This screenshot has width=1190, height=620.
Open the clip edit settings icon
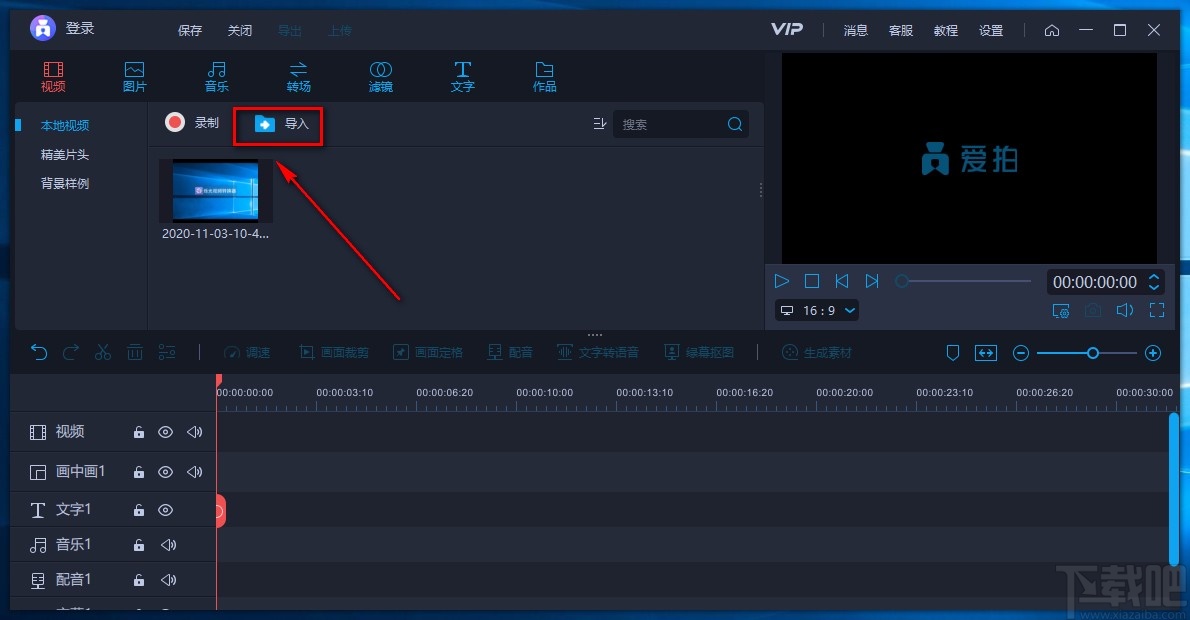click(167, 352)
